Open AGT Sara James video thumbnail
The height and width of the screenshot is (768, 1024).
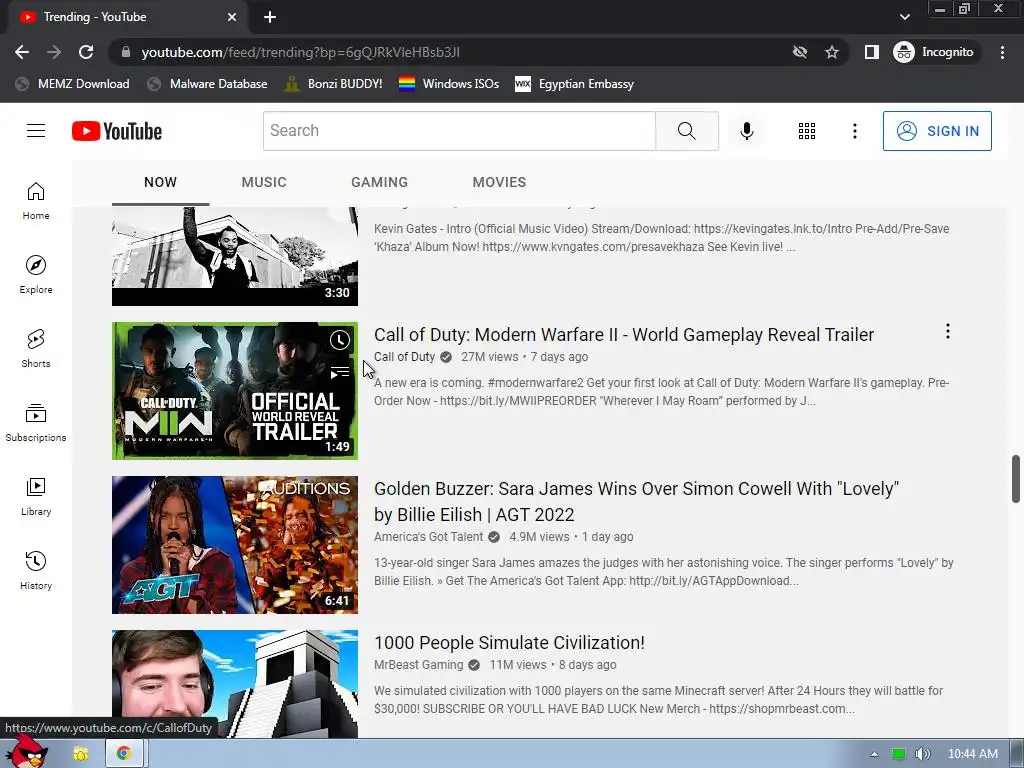click(x=235, y=545)
